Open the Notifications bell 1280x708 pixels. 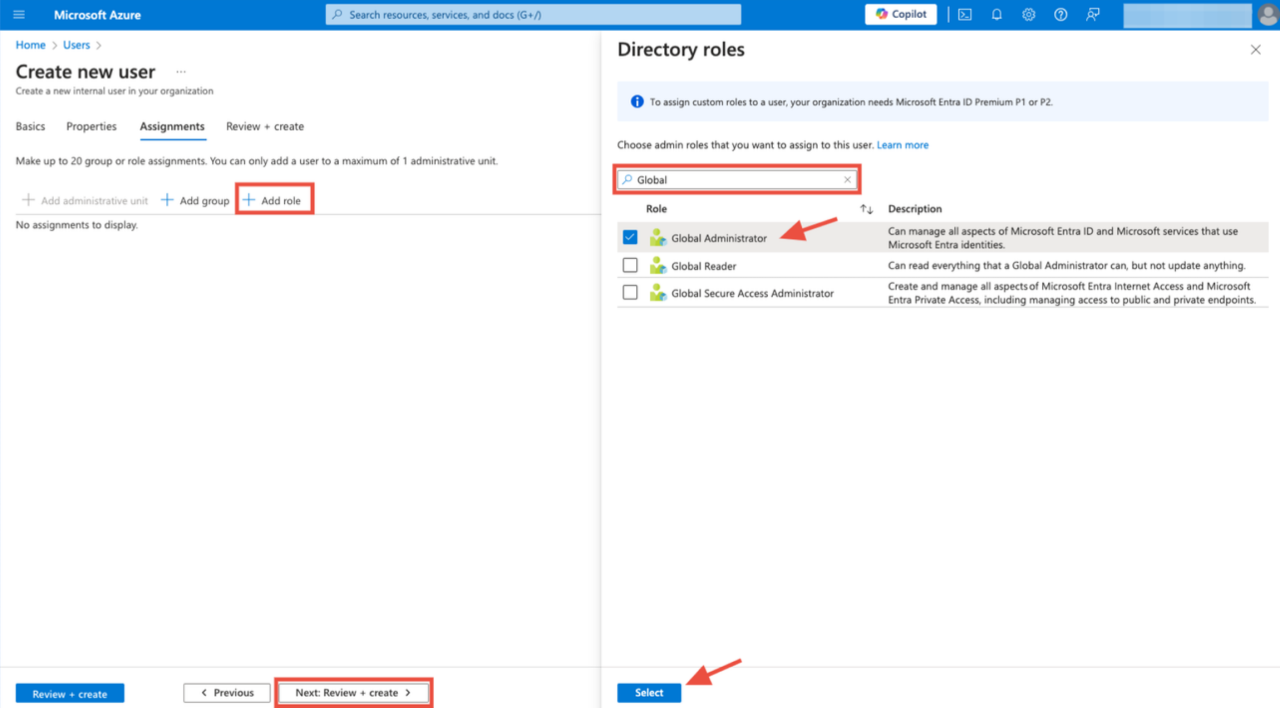point(996,14)
